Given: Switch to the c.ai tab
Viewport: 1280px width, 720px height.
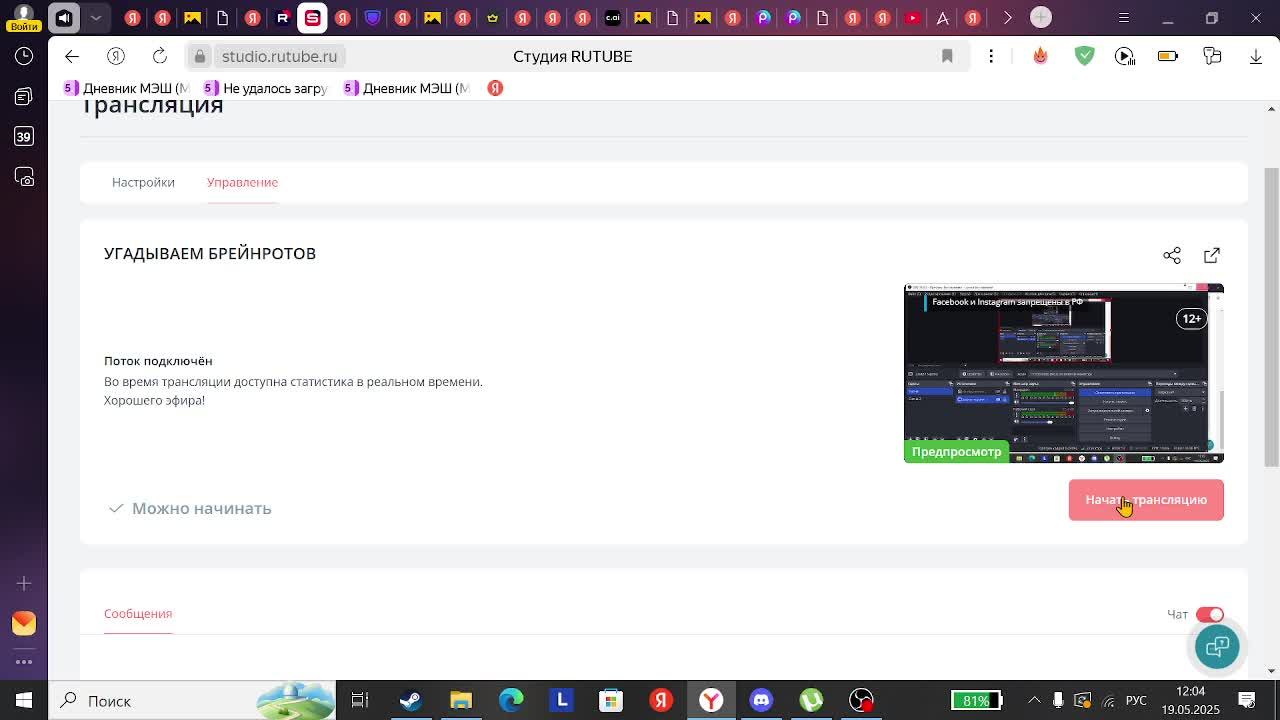Looking at the screenshot, I should (x=613, y=18).
